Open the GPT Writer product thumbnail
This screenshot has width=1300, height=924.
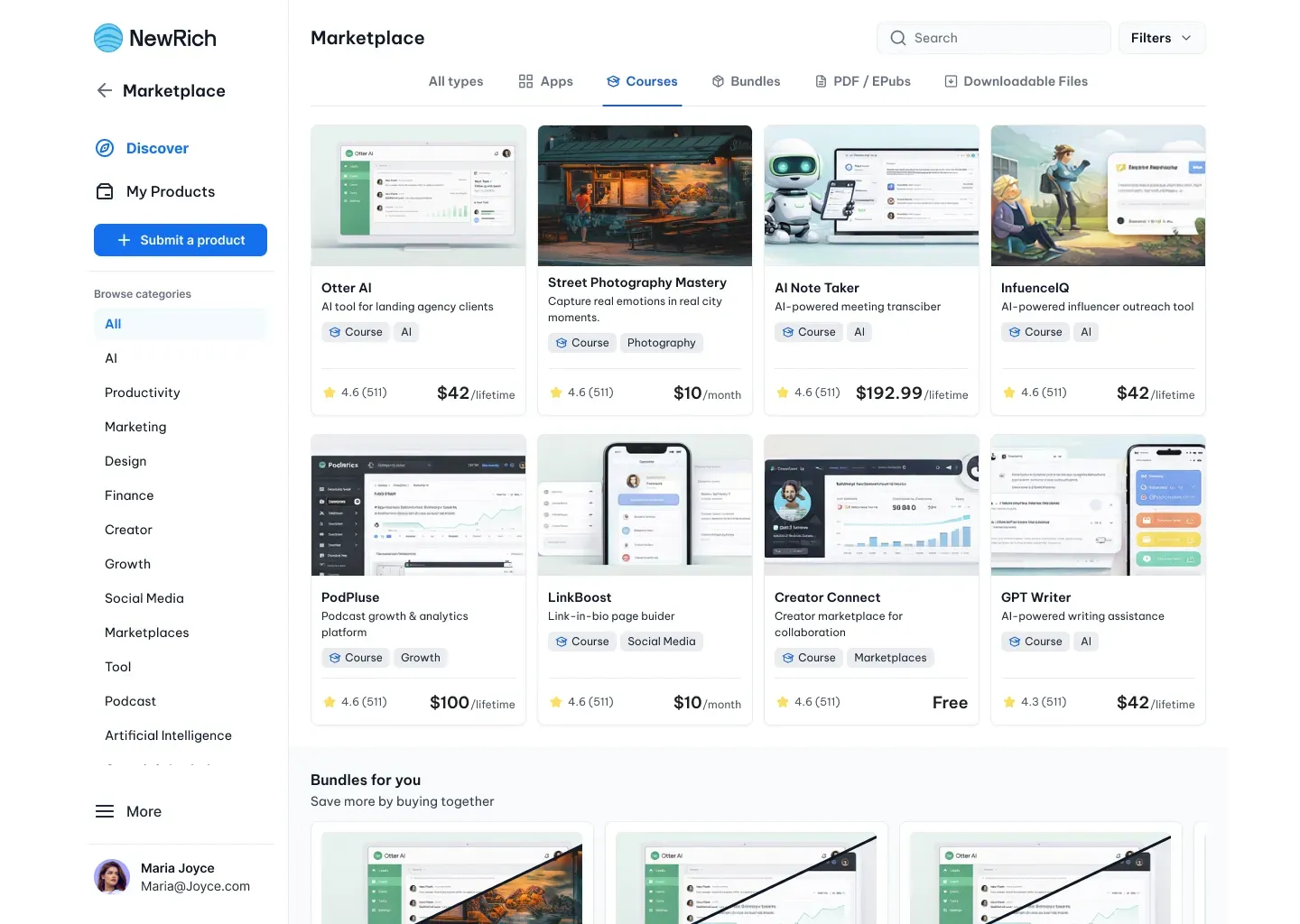tap(1098, 505)
